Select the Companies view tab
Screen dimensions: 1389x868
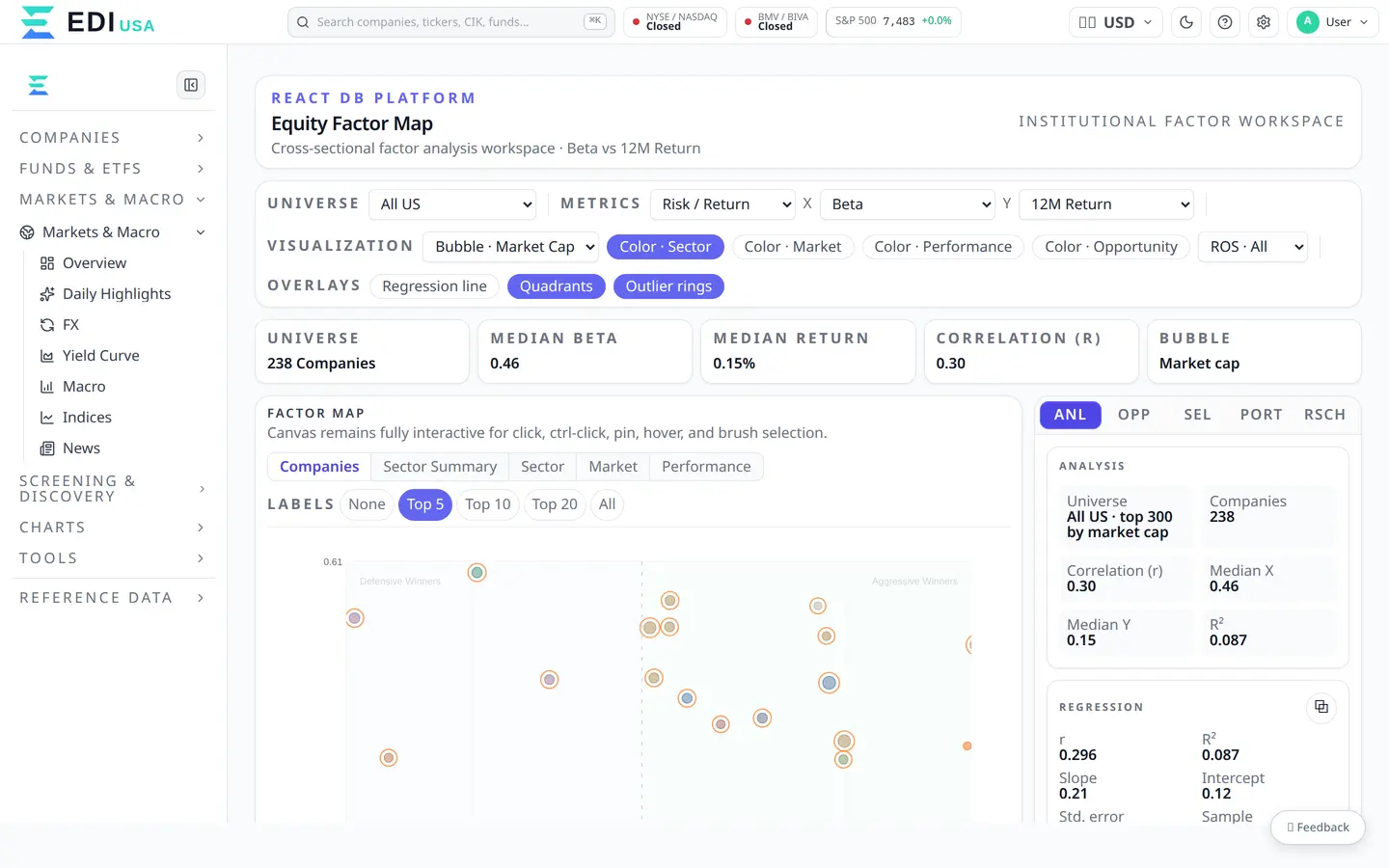click(319, 467)
